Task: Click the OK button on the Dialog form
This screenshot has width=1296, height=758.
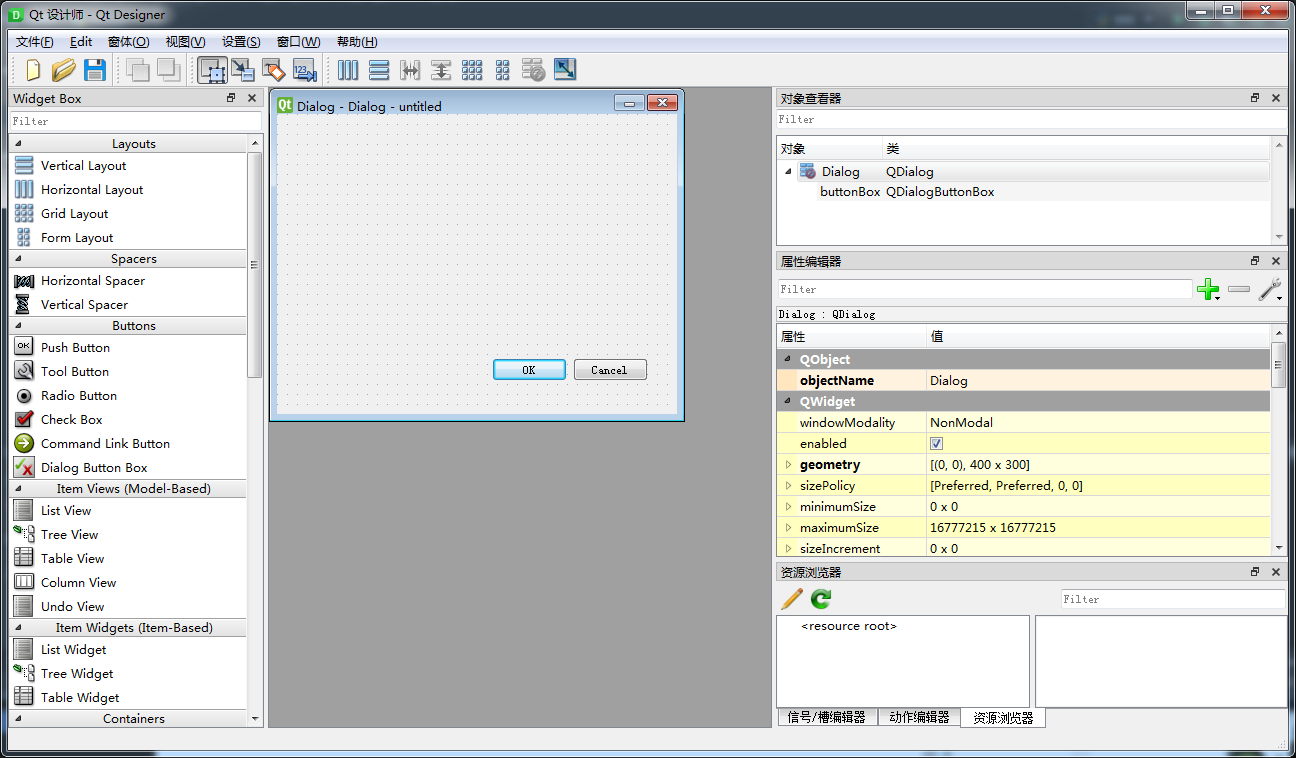Action: [x=529, y=369]
